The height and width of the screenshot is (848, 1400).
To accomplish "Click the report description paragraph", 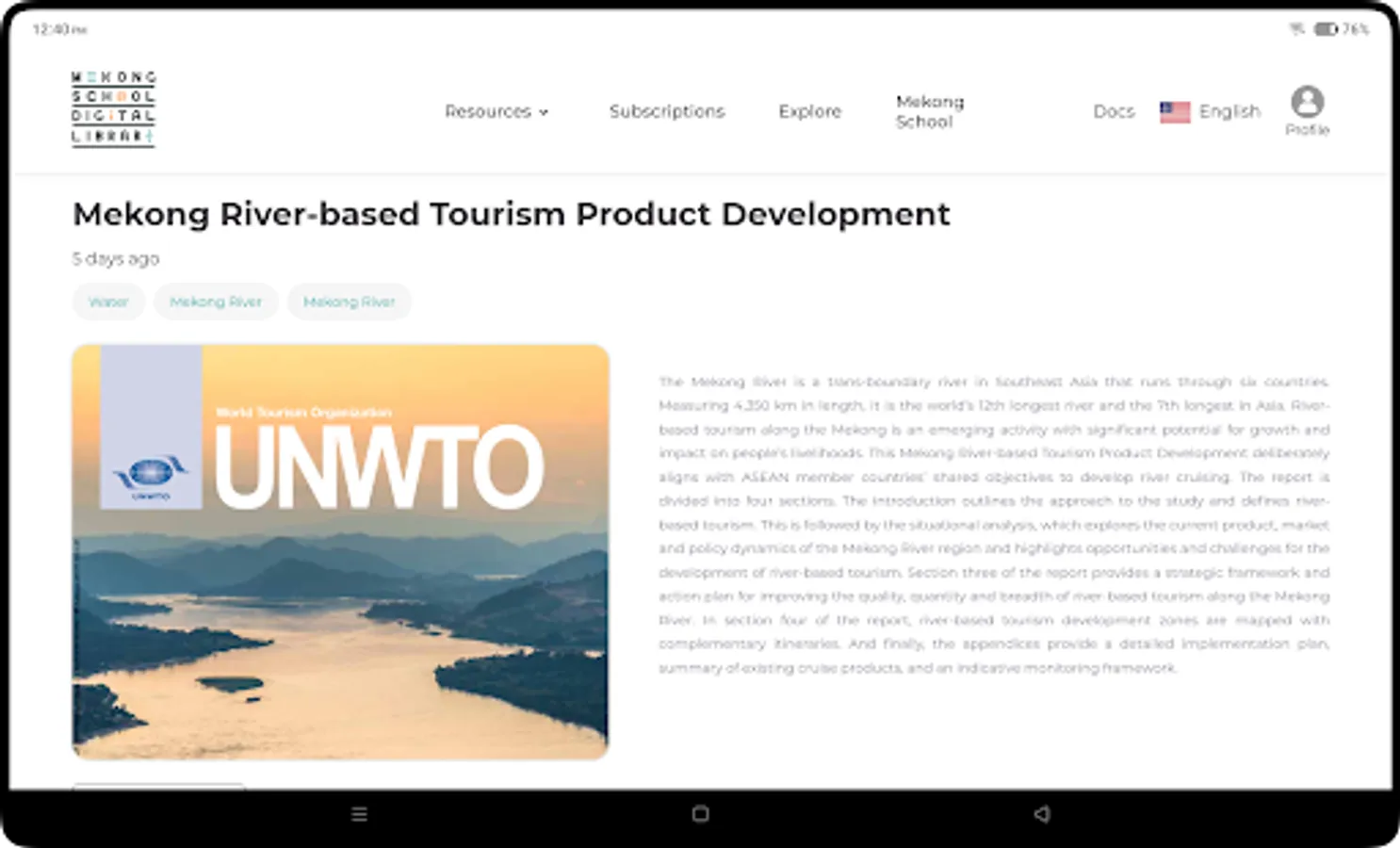I will [x=994, y=525].
